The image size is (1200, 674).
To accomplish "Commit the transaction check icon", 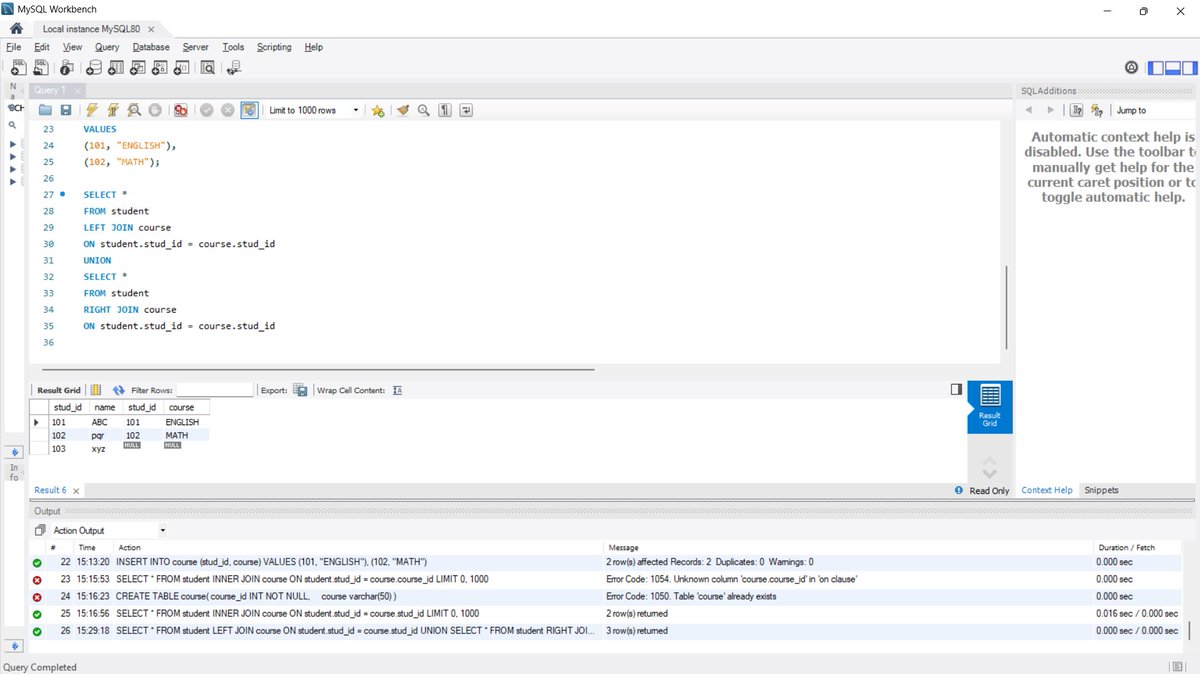I will pyautogui.click(x=207, y=110).
